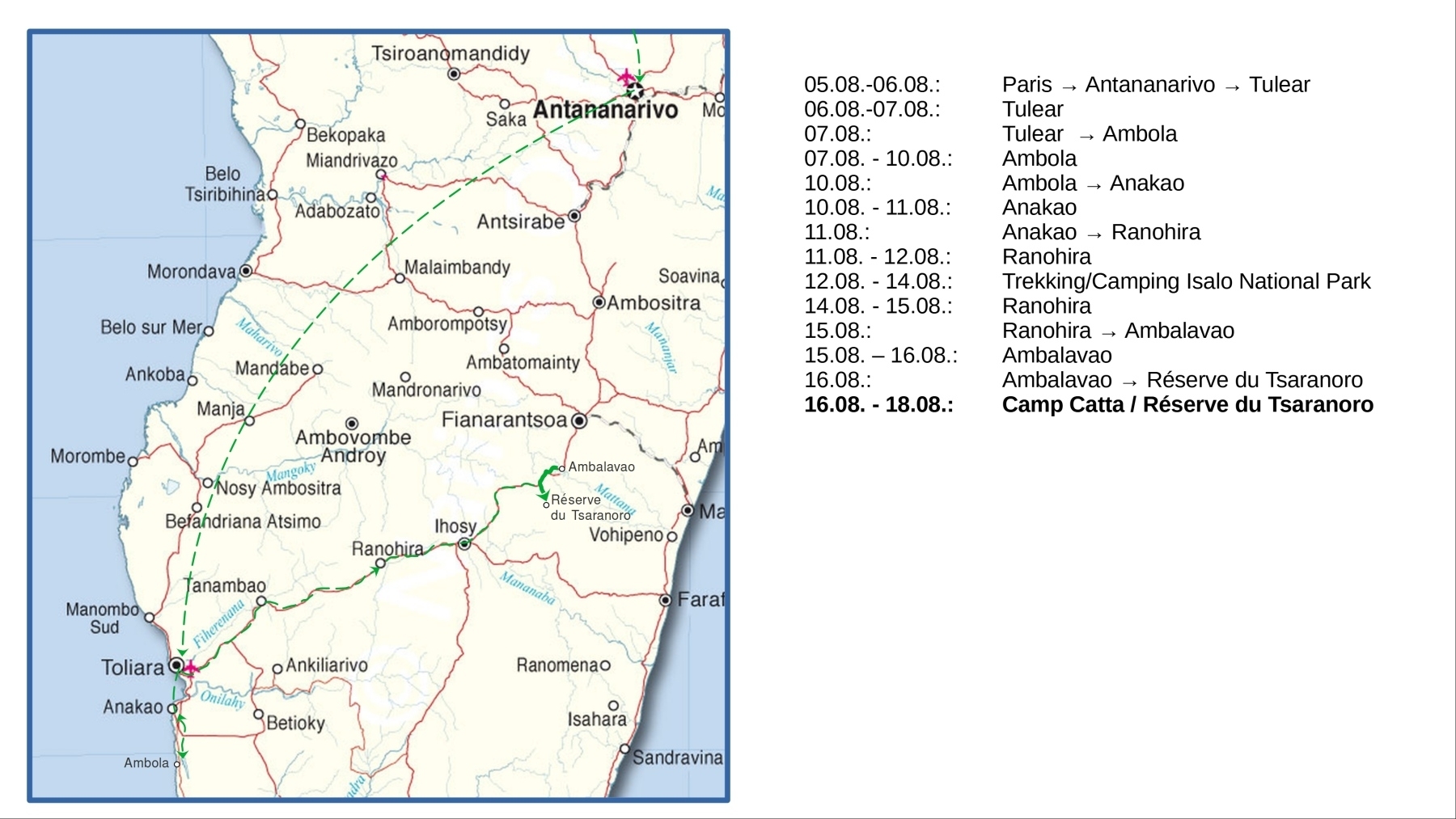Select the Fianarantsoa city marker on the map
Screen dimensions: 1456x819
[x=578, y=420]
